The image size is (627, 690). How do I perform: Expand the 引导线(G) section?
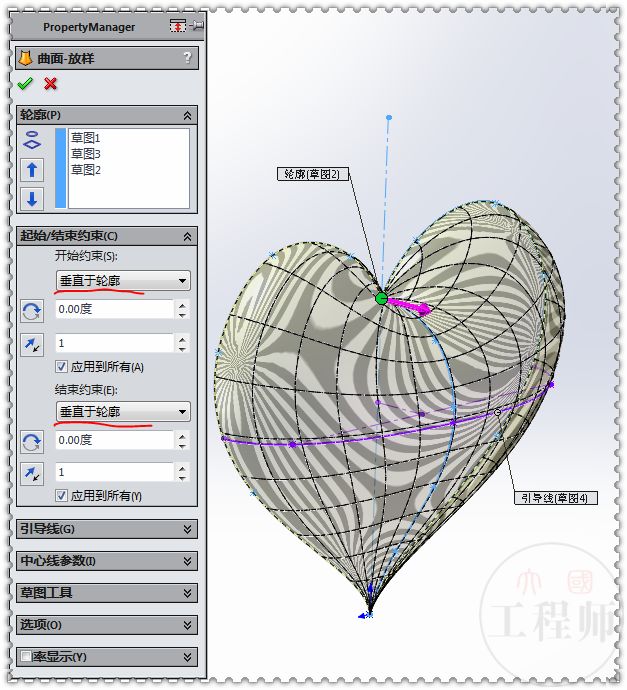pos(187,529)
